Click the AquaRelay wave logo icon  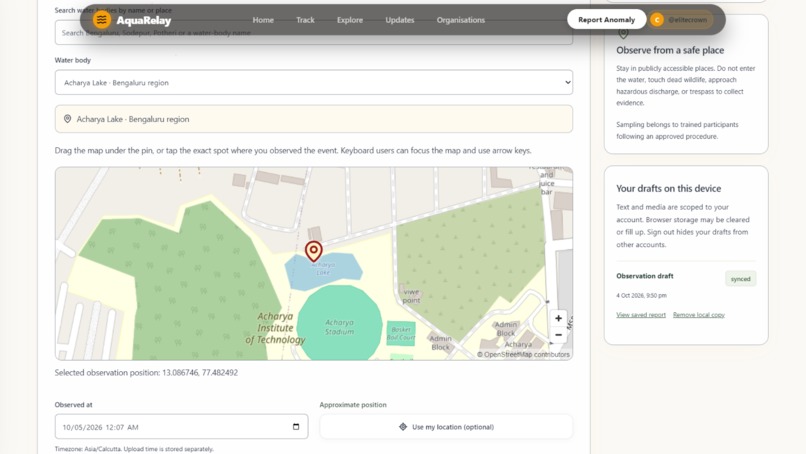tap(102, 20)
